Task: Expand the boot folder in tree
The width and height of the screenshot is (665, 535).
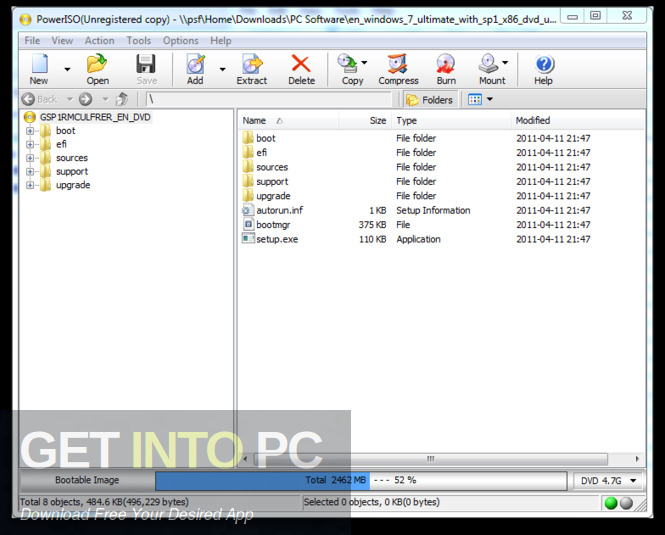Action: click(30, 131)
